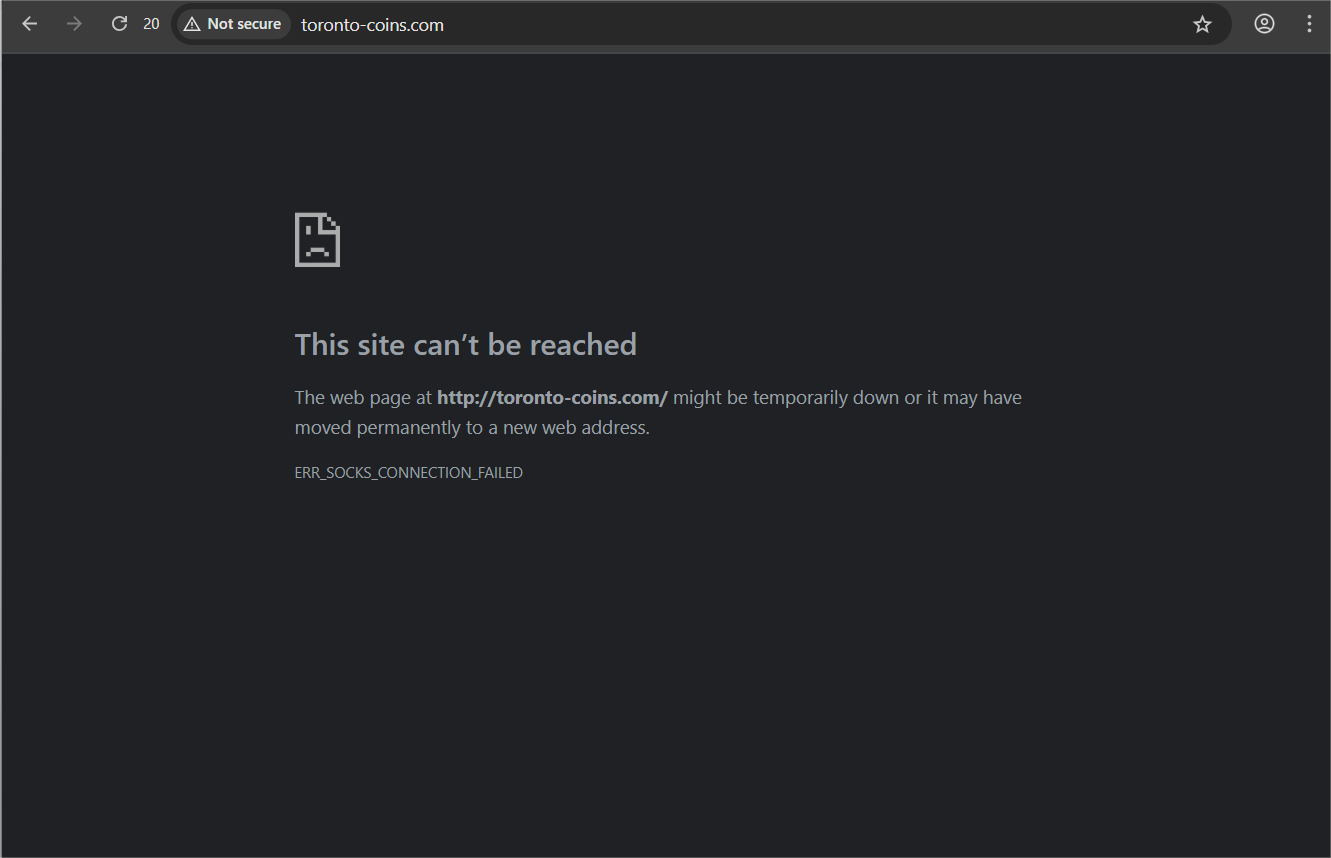This screenshot has height=858, width=1331.
Task: Click the ERR_SOCKS_CONNECTION_FAILED error code
Action: 408,473
